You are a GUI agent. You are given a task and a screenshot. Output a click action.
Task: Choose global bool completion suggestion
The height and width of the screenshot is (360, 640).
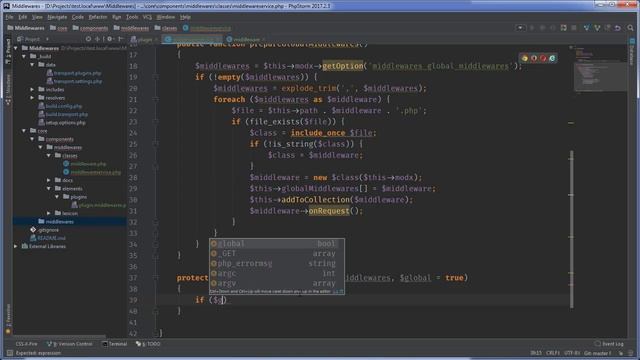tap(277, 244)
